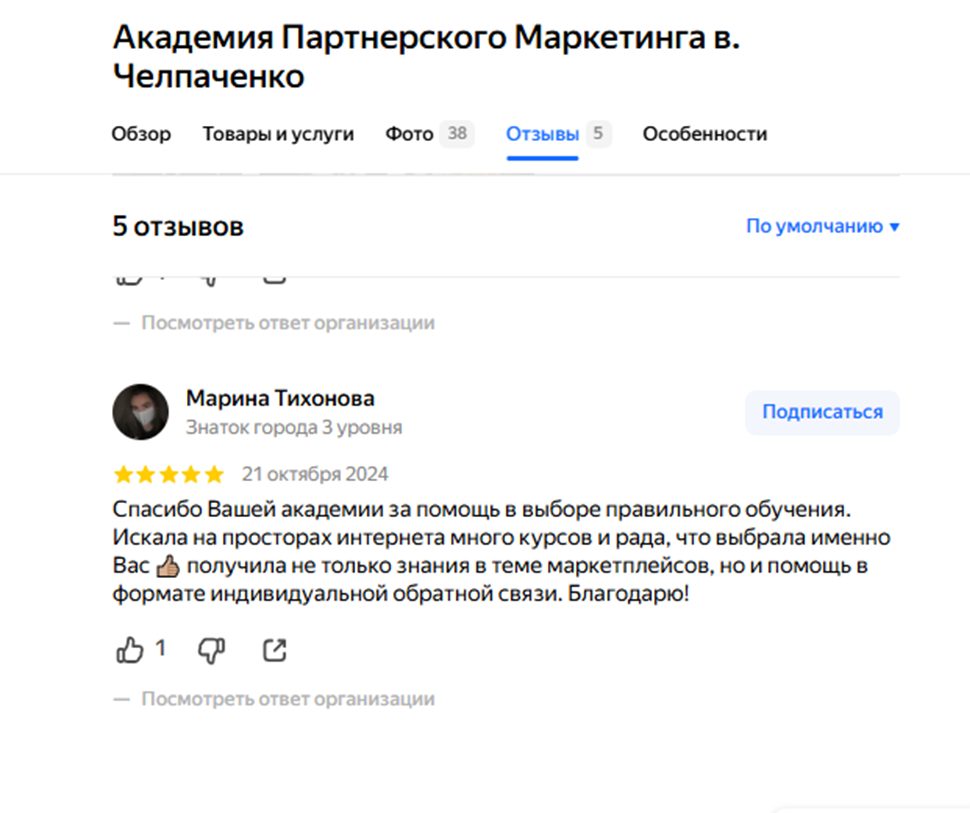Open Марина Тихонова's profile name link
Screen dimensions: 970x813
[280, 397]
